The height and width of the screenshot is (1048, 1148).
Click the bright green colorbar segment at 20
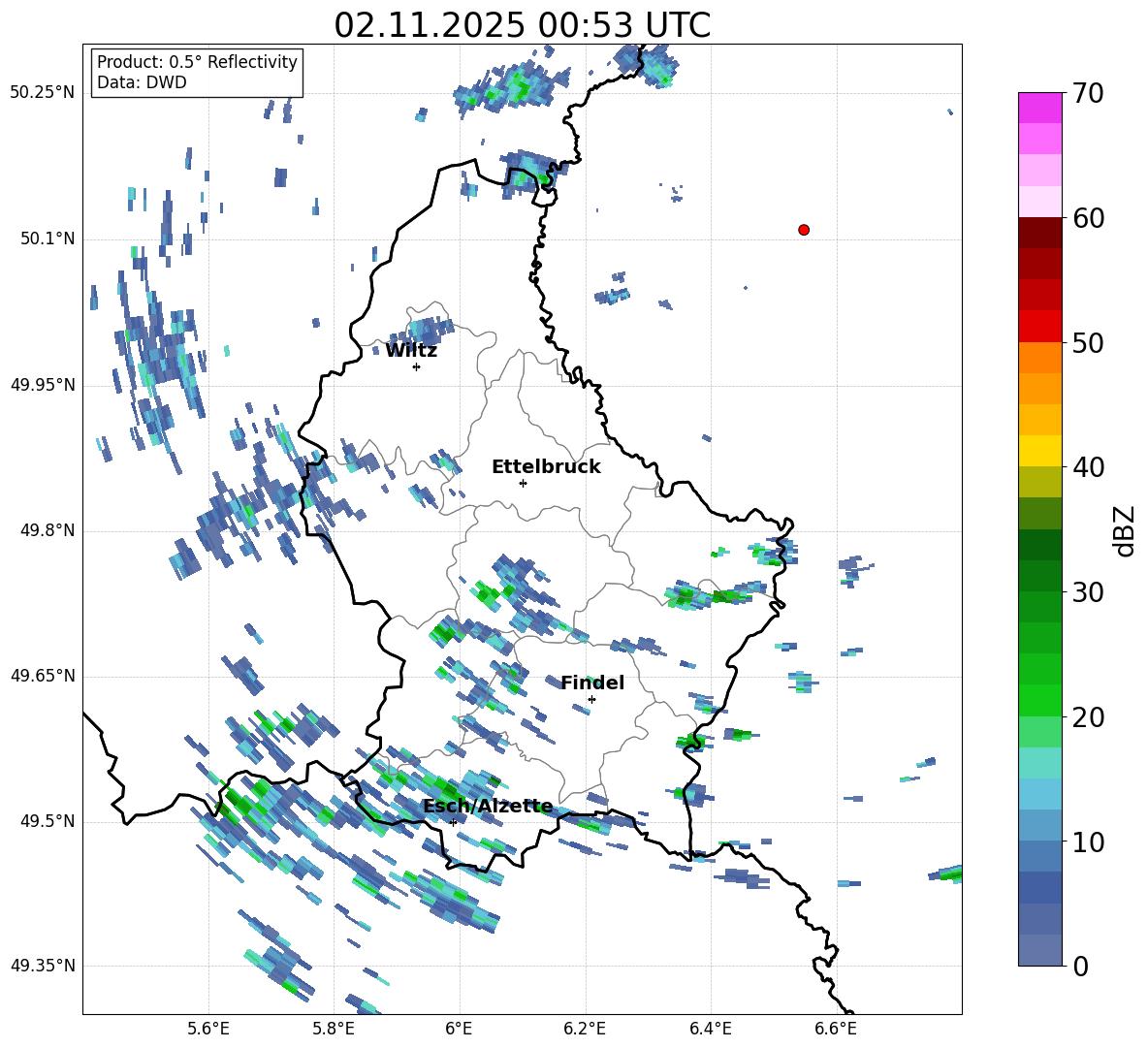(x=1039, y=700)
